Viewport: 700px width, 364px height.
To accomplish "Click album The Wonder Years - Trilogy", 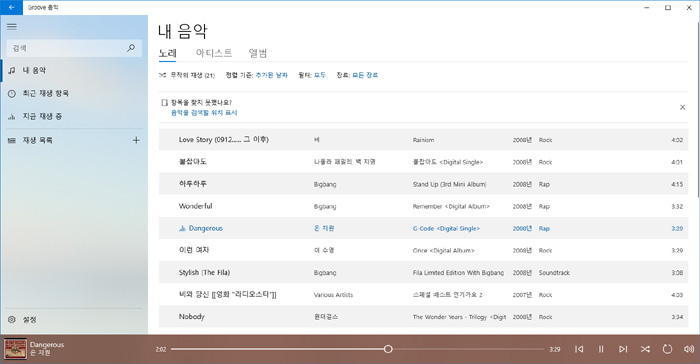I will pyautogui.click(x=459, y=317).
